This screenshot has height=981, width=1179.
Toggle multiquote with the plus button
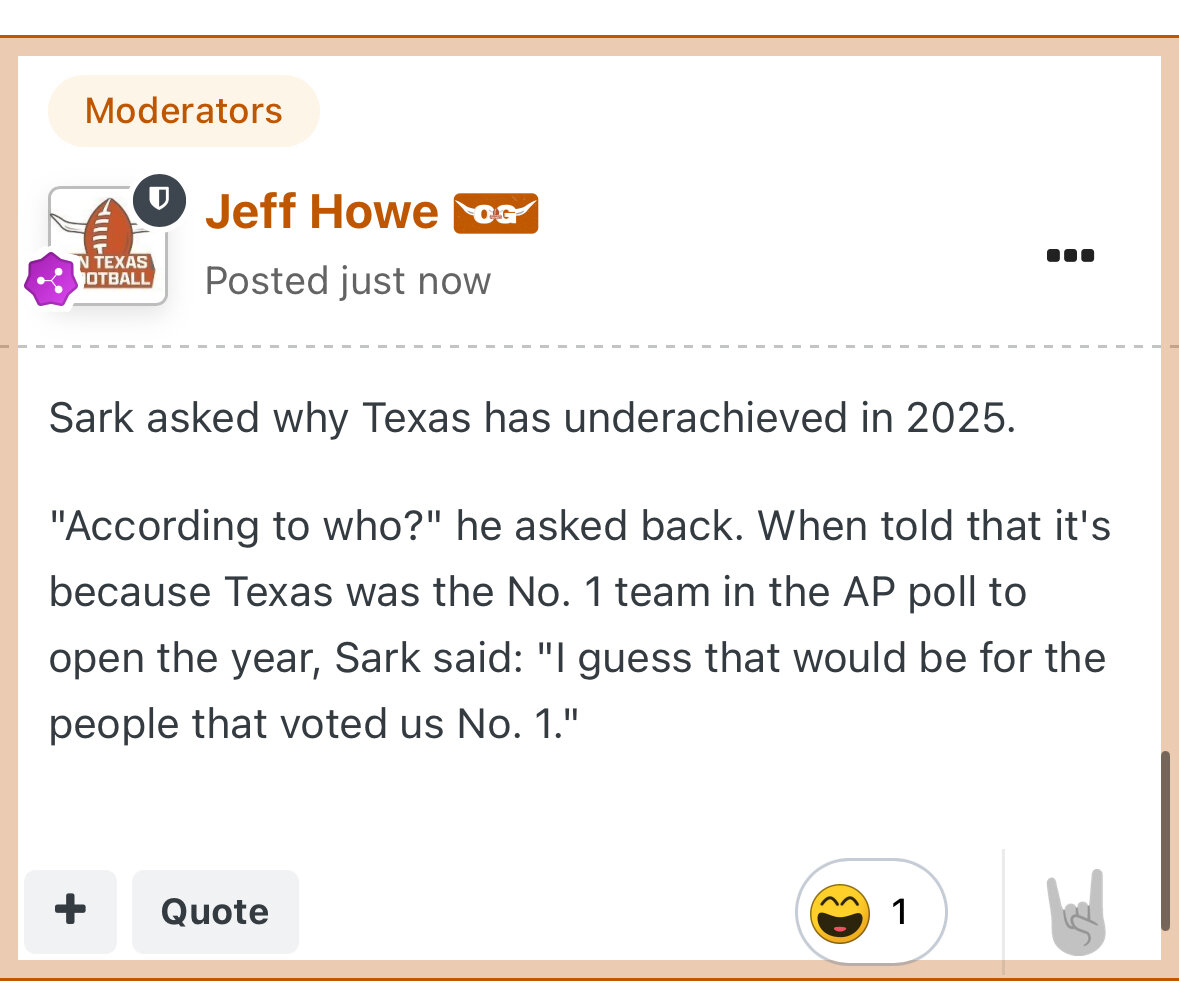70,911
